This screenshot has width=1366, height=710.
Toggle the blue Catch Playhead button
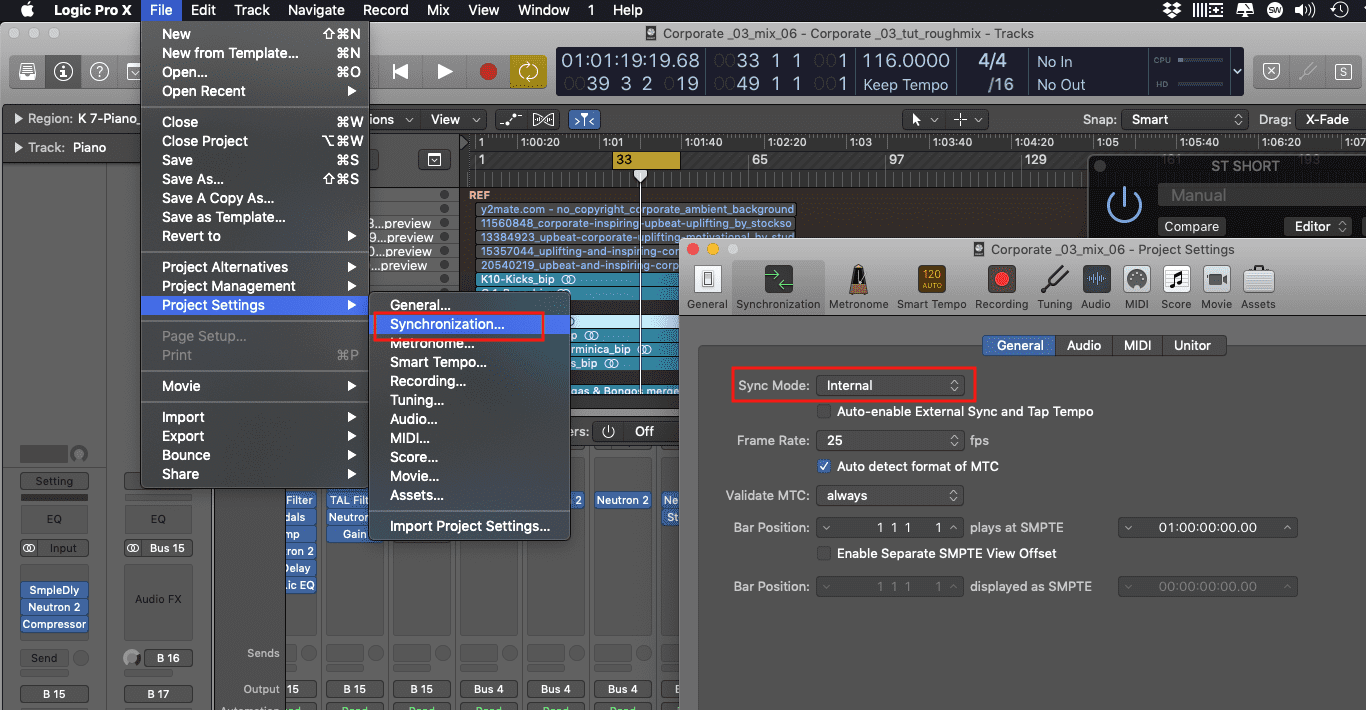(584, 120)
